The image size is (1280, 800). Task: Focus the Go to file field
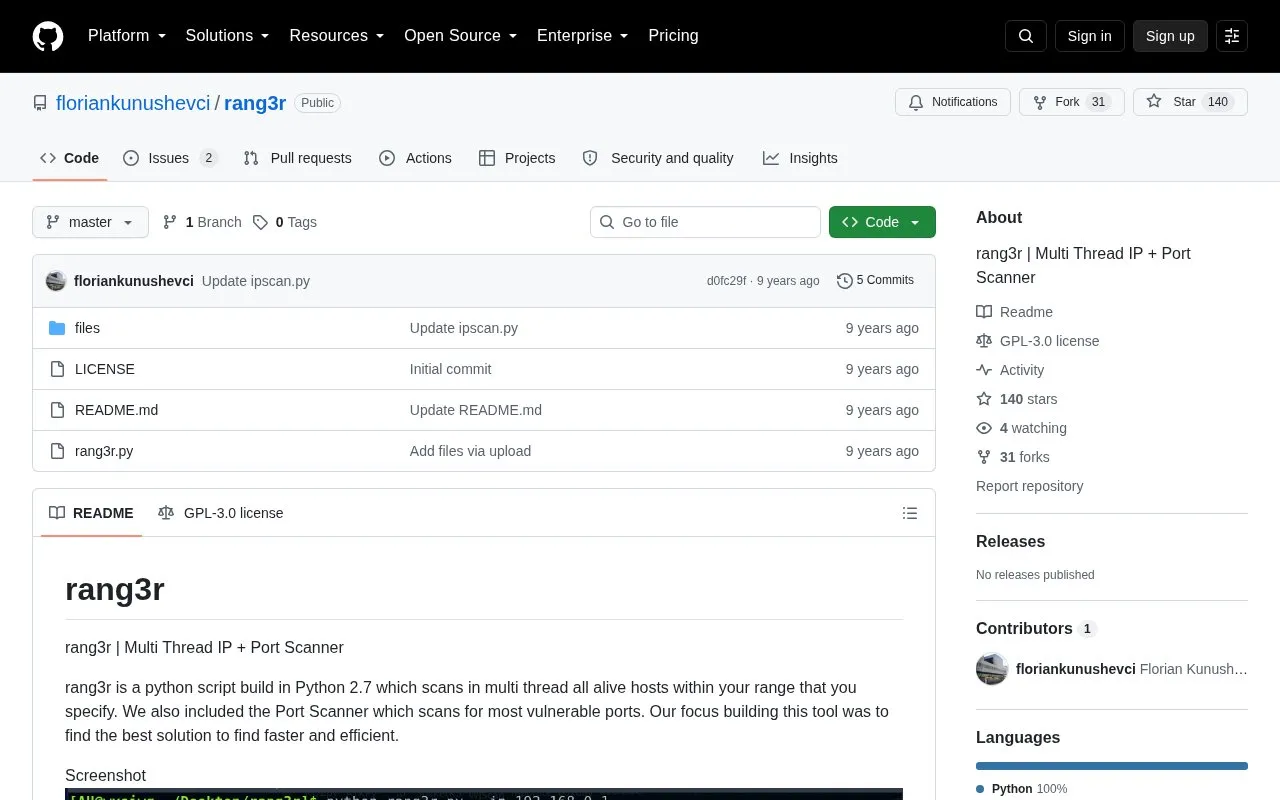705,222
